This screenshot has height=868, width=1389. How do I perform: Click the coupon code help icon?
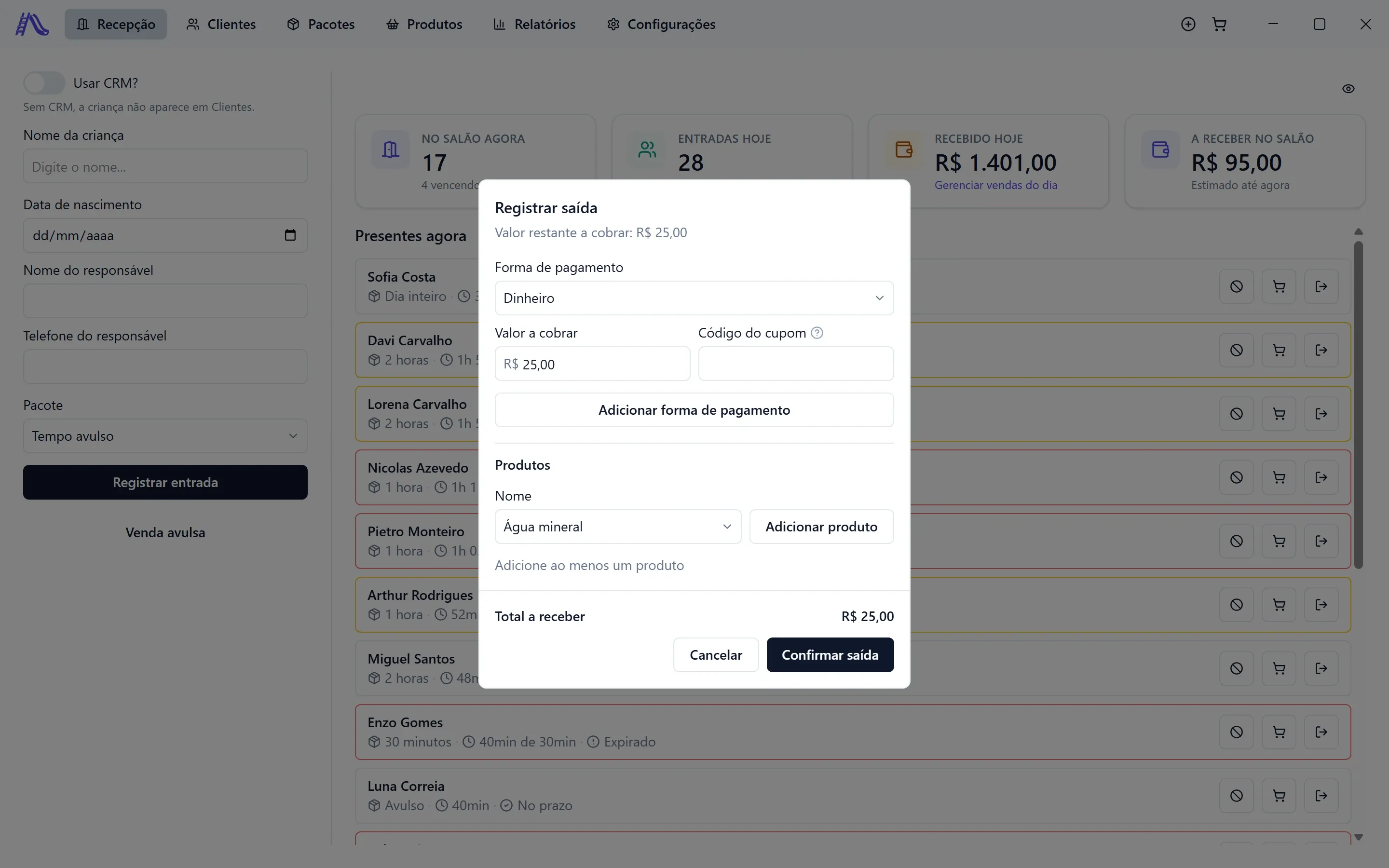click(817, 333)
